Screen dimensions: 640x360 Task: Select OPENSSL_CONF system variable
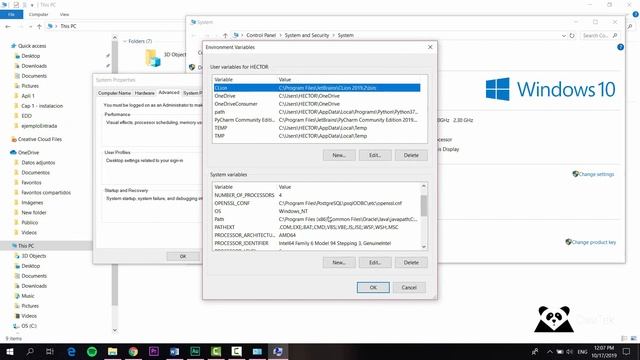317,203
